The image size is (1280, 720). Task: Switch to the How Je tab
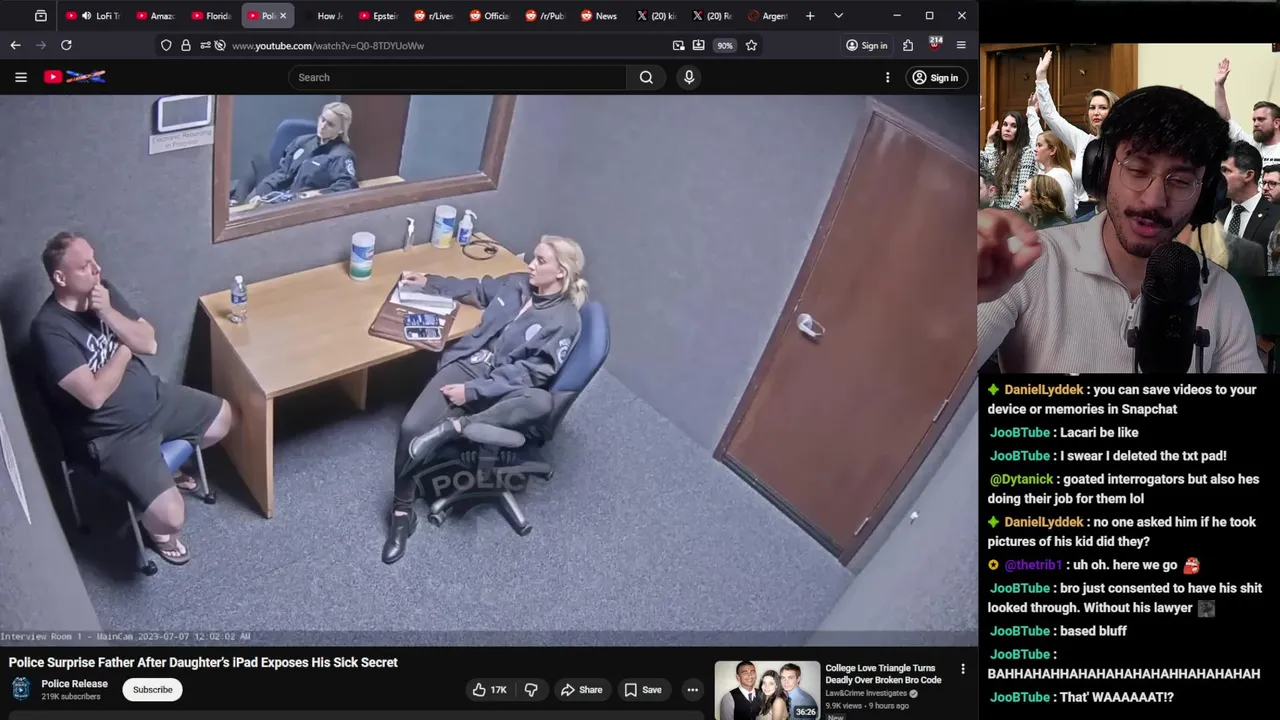click(x=324, y=16)
